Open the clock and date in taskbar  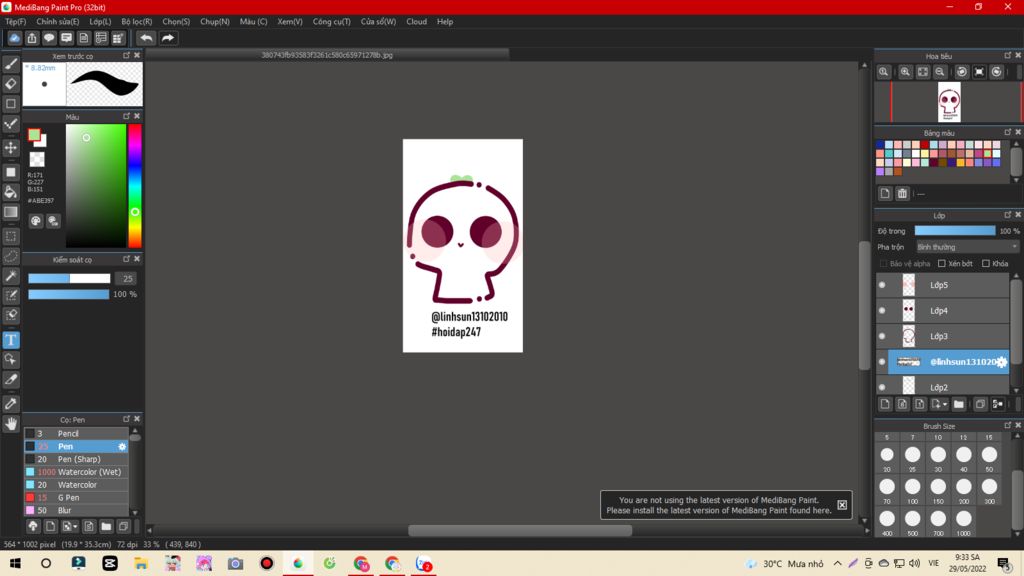point(967,563)
